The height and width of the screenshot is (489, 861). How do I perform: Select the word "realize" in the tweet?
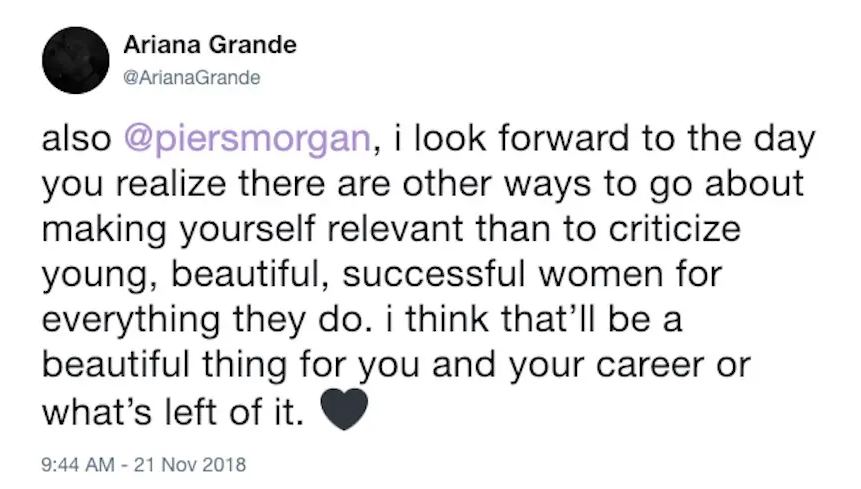[x=171, y=184]
